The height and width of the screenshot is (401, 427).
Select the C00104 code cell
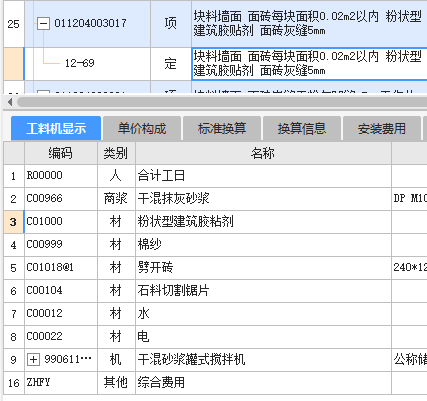pyautogui.click(x=61, y=291)
